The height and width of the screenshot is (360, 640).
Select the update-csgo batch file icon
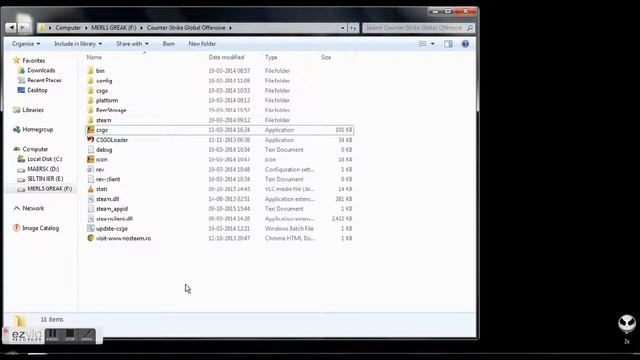point(91,228)
